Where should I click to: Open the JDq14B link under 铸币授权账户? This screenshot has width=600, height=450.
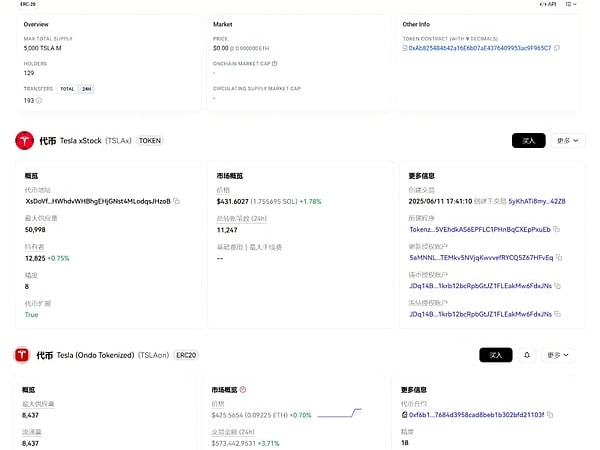coord(481,286)
